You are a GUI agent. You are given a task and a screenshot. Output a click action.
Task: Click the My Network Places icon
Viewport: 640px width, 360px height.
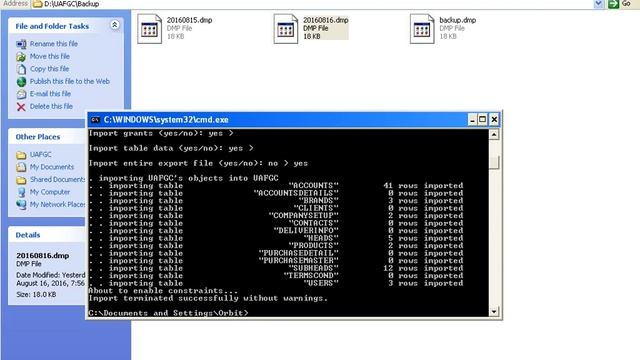tap(21, 205)
